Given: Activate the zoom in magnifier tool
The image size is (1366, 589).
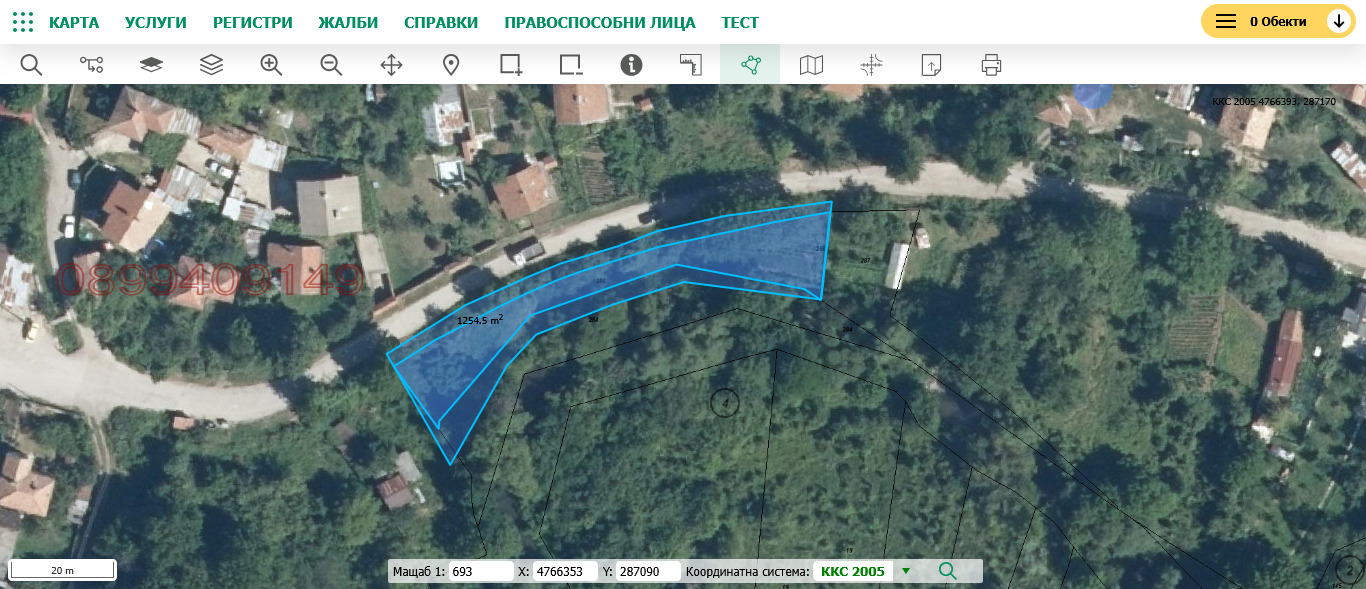Looking at the screenshot, I should coord(271,65).
